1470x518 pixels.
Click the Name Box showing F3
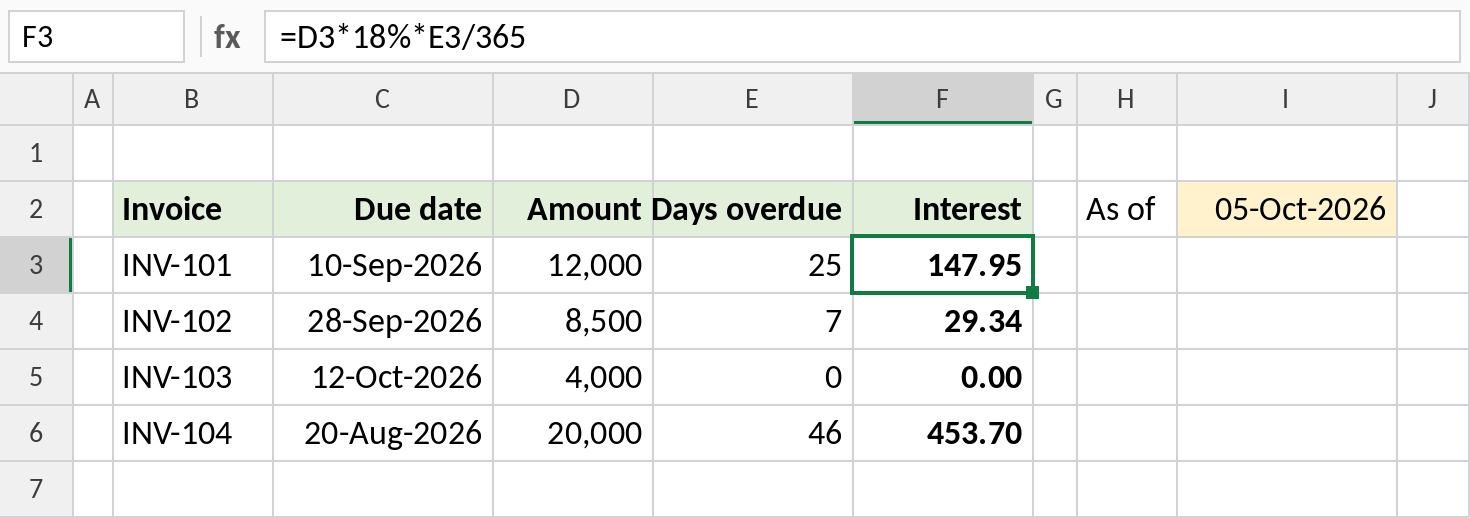96,37
